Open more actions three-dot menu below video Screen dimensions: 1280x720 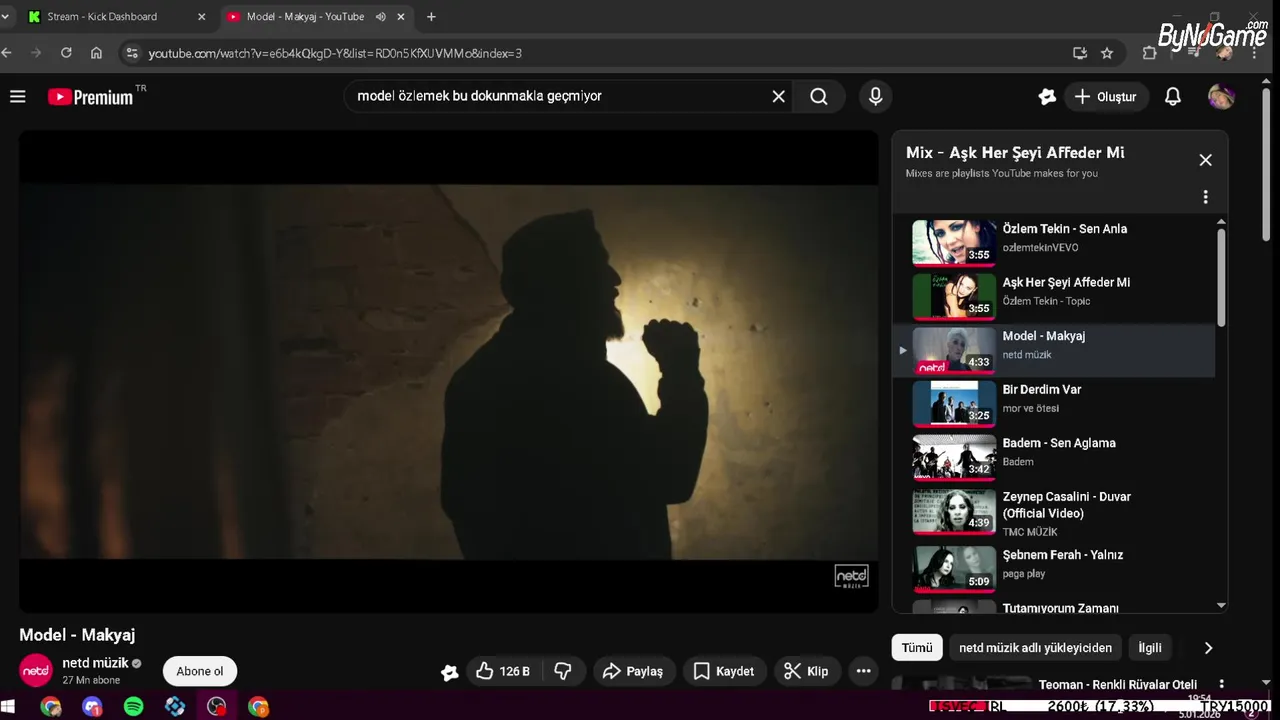pyautogui.click(x=864, y=671)
